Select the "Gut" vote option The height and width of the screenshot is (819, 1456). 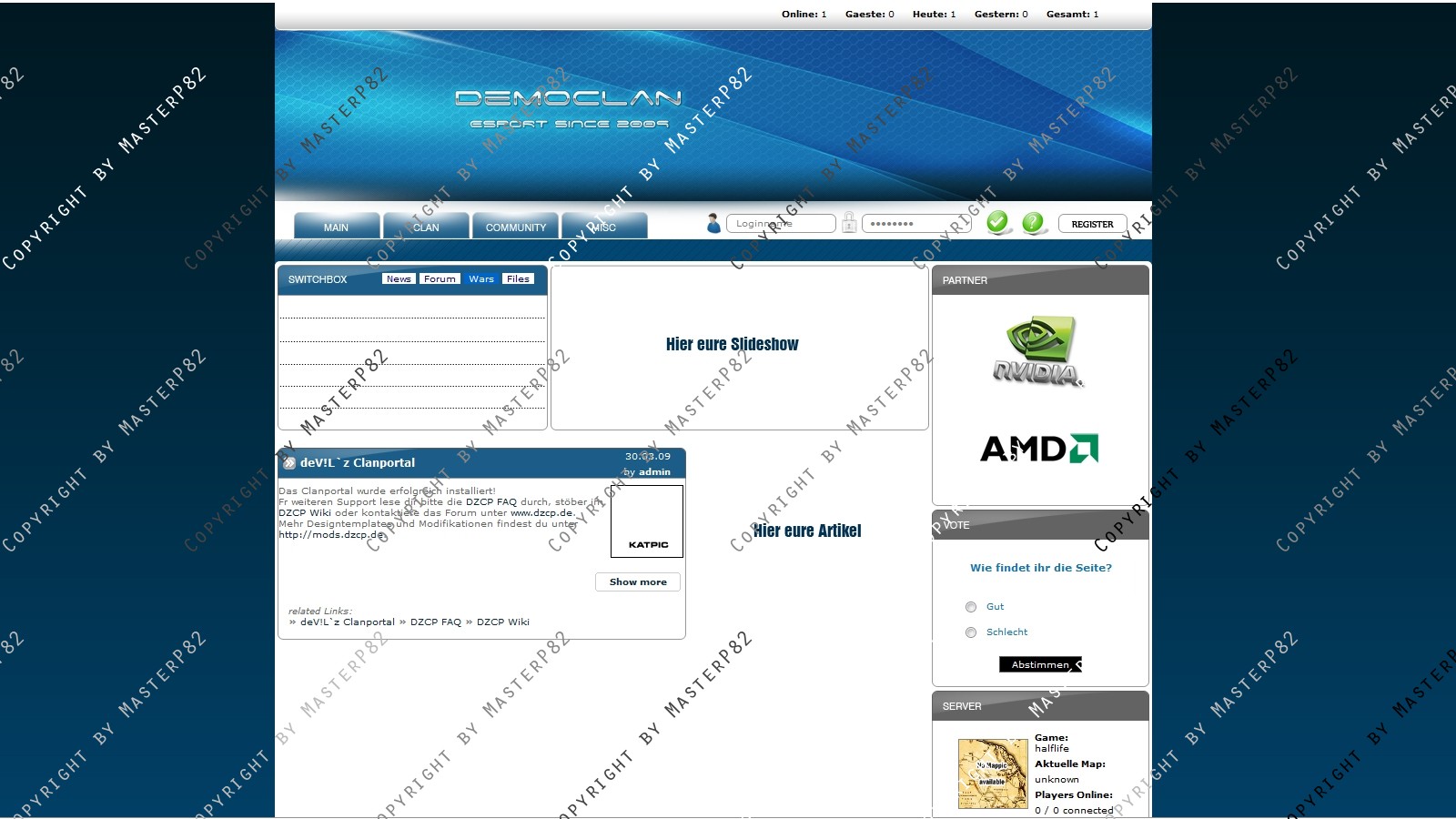pos(971,607)
